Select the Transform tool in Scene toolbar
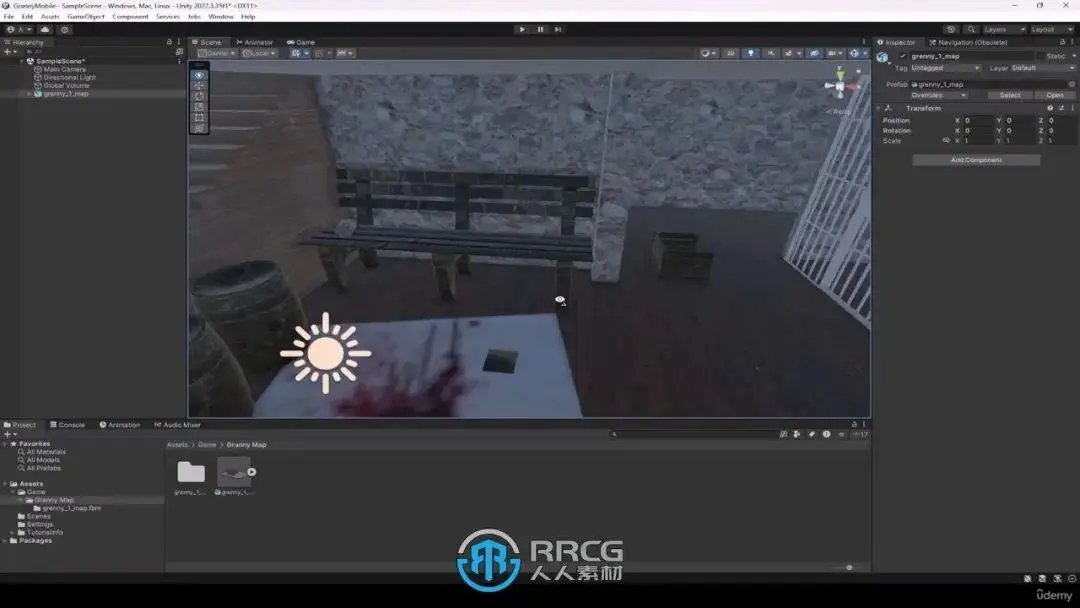Image resolution: width=1080 pixels, height=608 pixels. coord(199,128)
